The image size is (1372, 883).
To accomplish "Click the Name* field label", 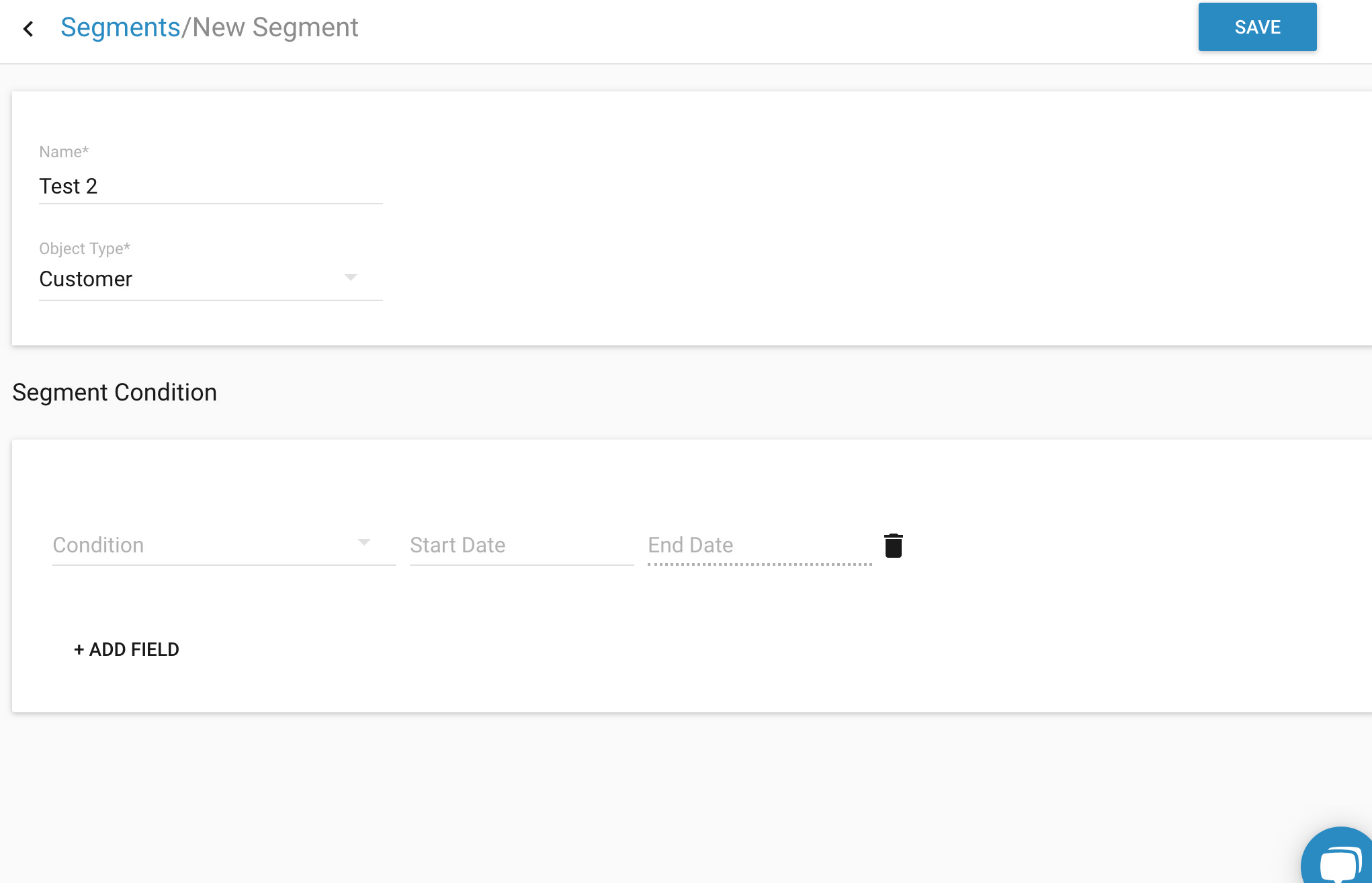I will pyautogui.click(x=64, y=152).
